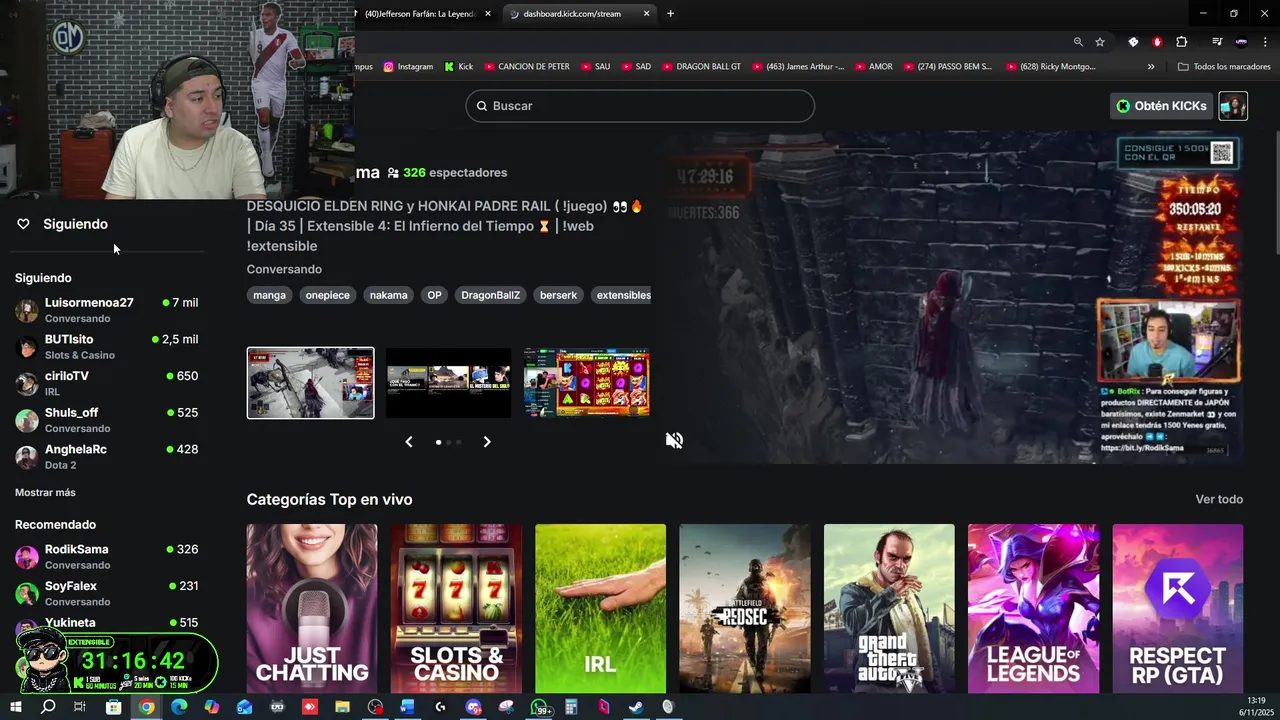Open the Slots & Casino category card
Screen dimensions: 1280x720
click(456, 608)
